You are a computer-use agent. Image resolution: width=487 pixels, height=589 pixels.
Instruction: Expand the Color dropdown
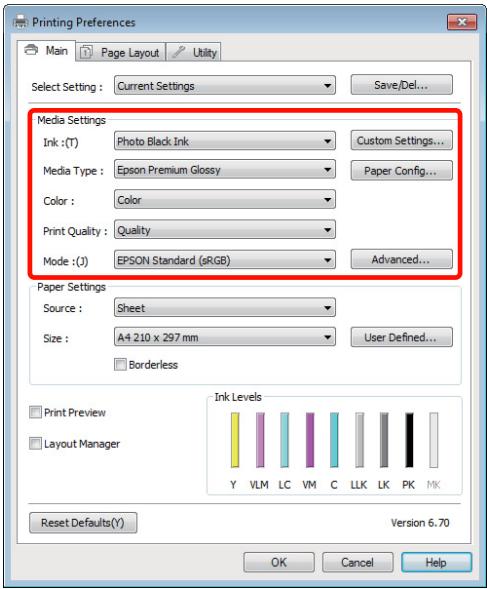click(225, 199)
